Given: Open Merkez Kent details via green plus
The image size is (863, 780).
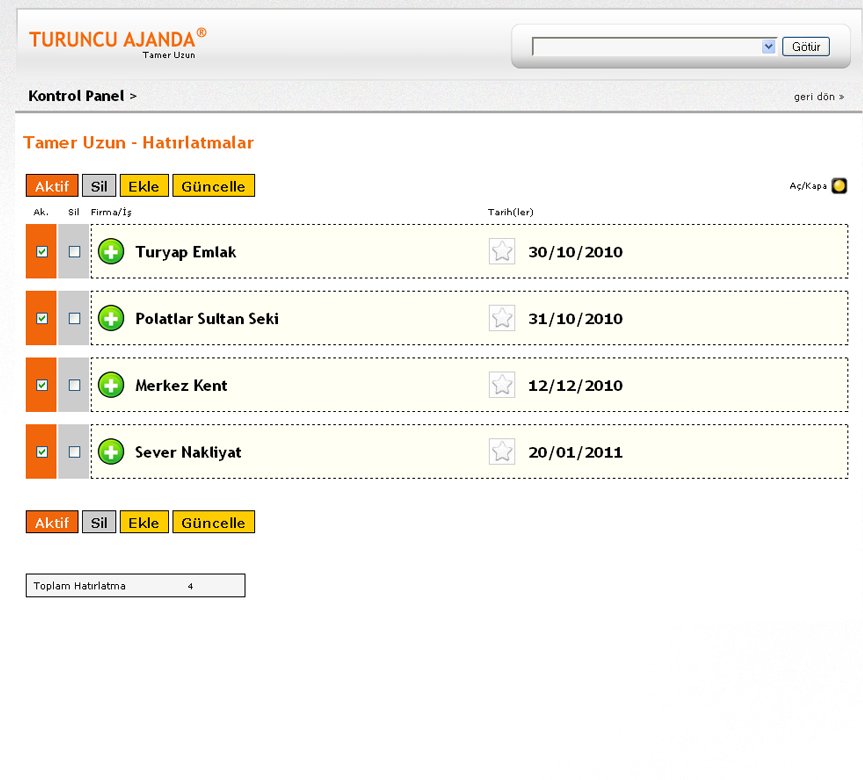Looking at the screenshot, I should point(111,385).
